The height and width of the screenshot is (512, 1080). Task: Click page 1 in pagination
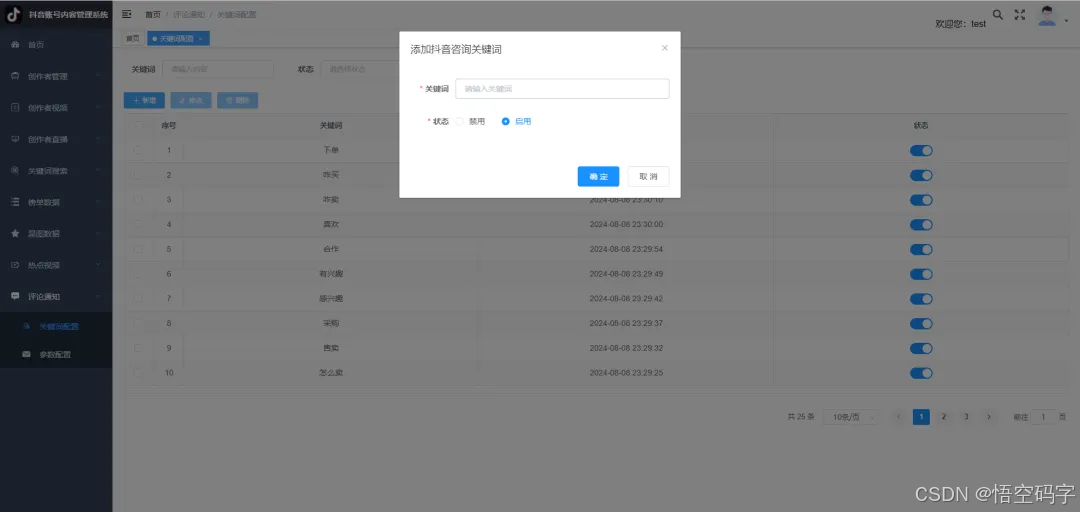pyautogui.click(x=921, y=417)
